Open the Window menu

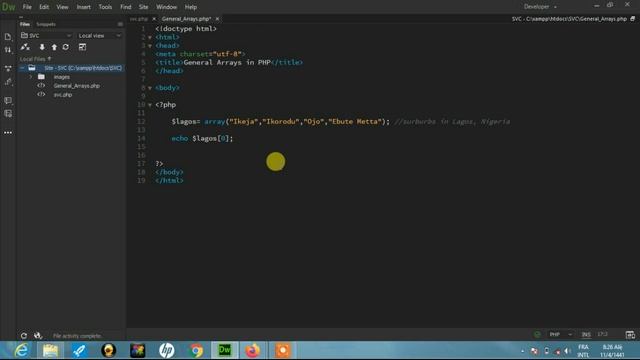[x=167, y=7]
